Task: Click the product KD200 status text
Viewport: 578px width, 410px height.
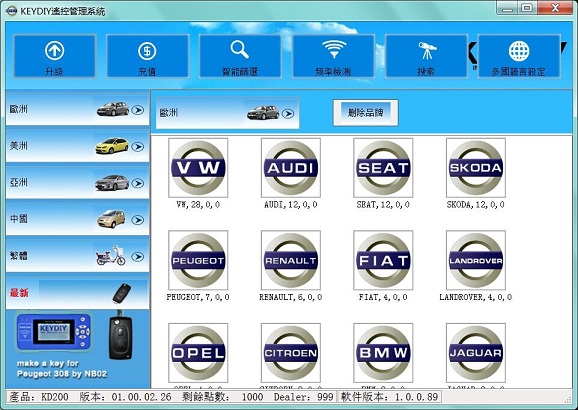Action: tap(39, 397)
